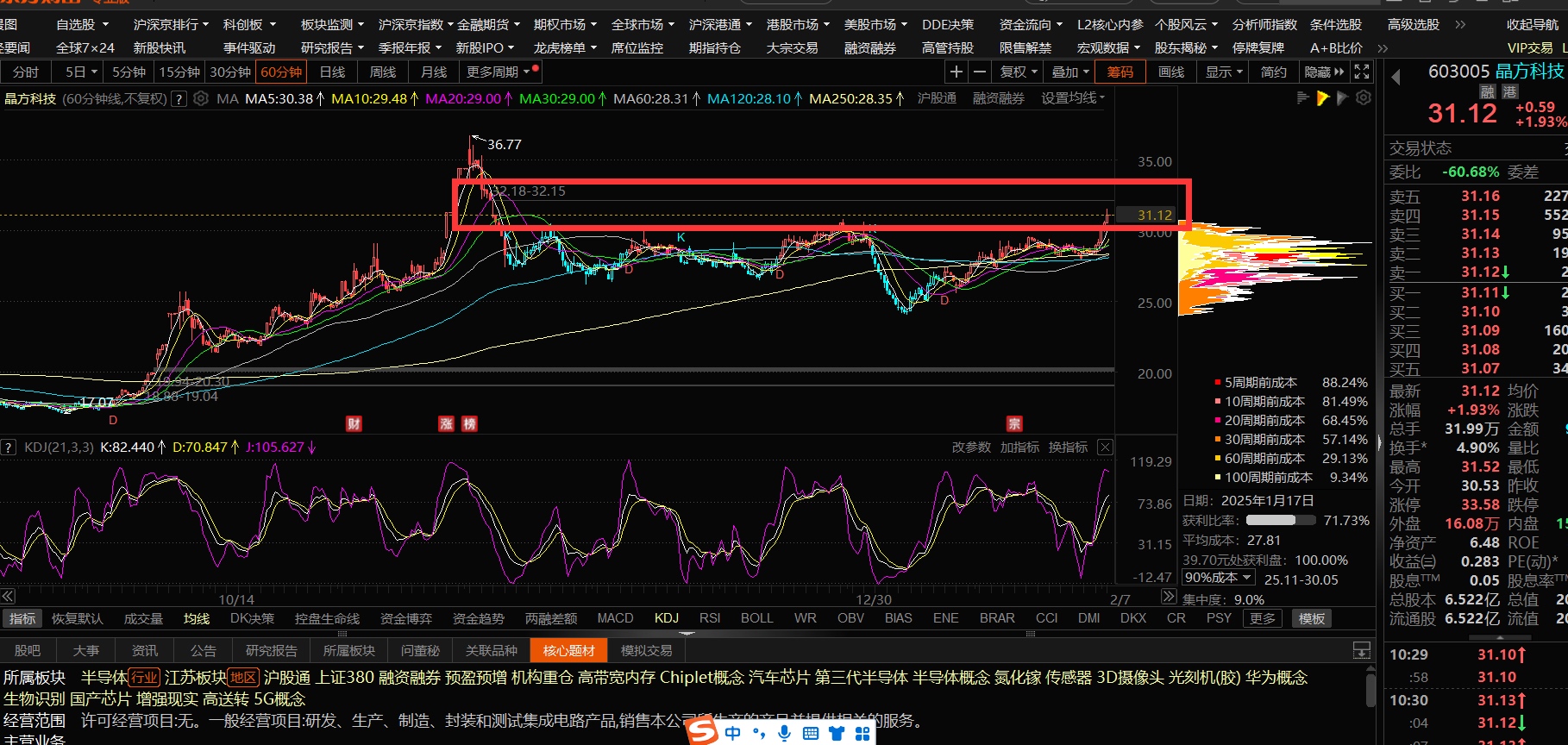Screen dimensions: 1568x745
Task: Click timeline scroll-right double arrow
Action: coord(1169,597)
